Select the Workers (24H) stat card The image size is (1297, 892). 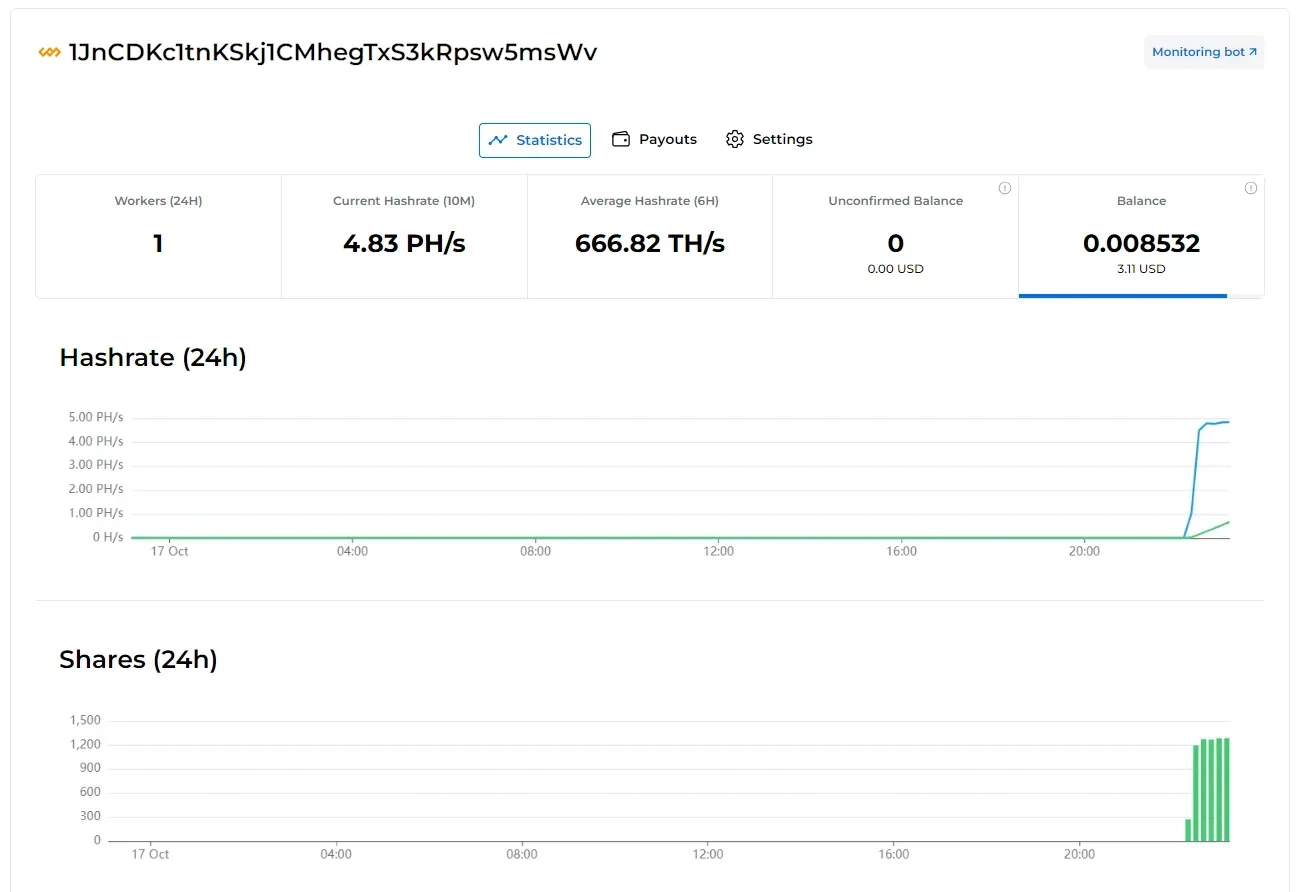pyautogui.click(x=158, y=236)
